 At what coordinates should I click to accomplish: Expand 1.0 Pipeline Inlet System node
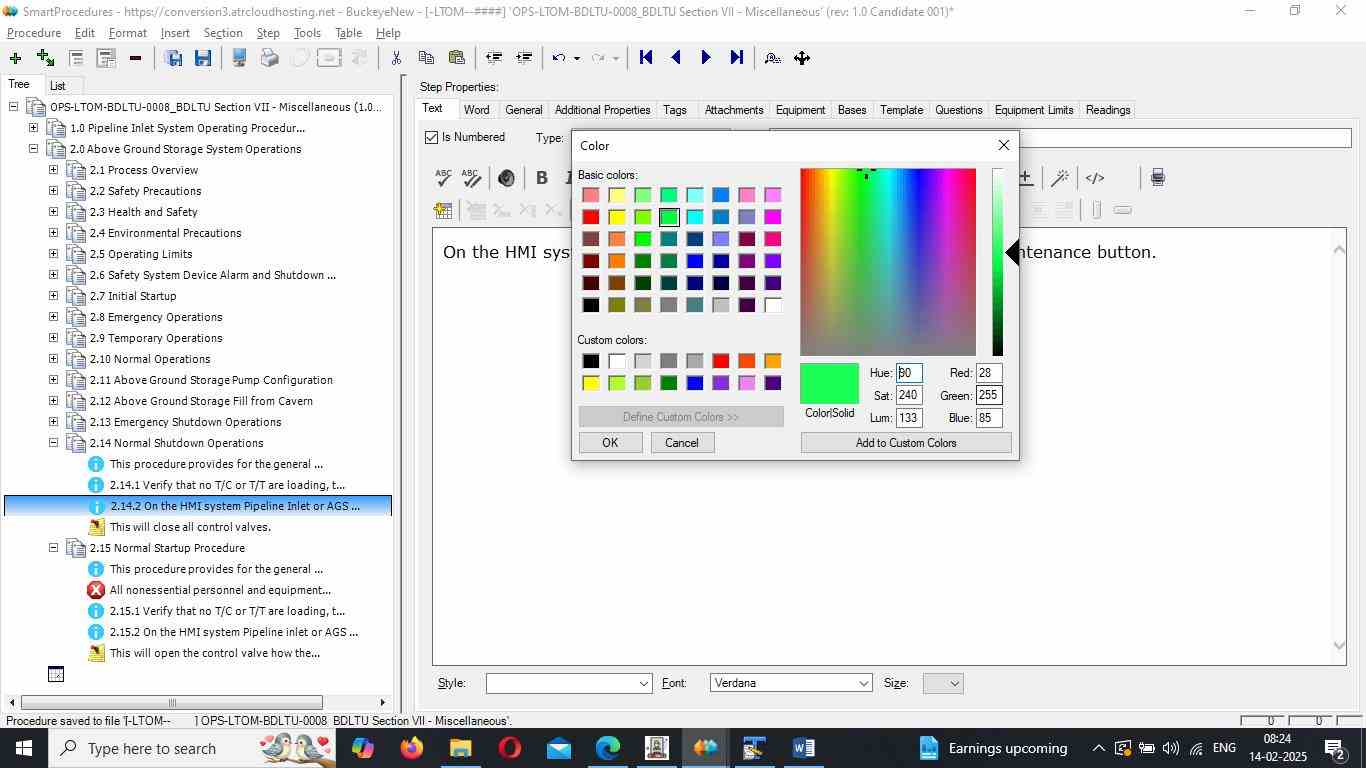coord(33,128)
